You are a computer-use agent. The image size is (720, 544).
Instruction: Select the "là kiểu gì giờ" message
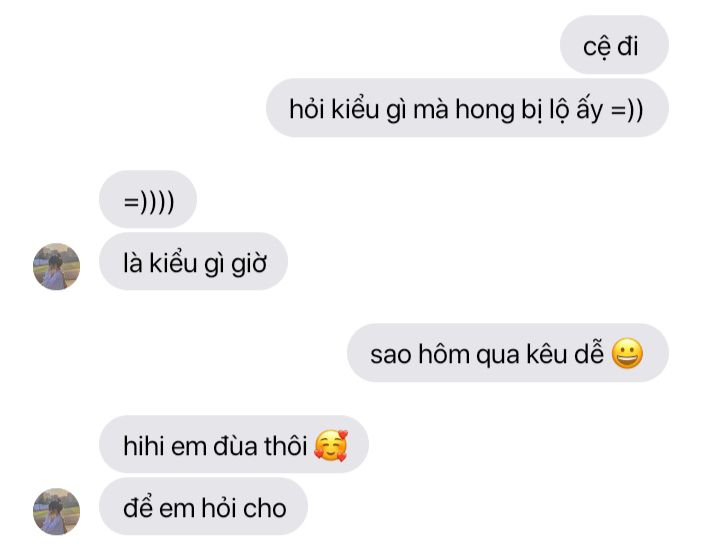pyautogui.click(x=193, y=261)
